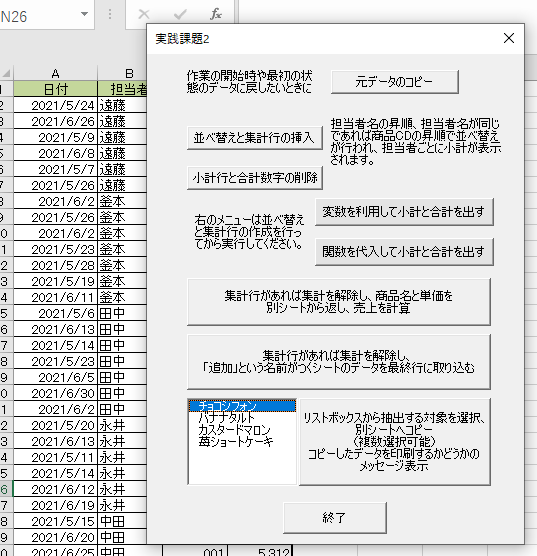The height and width of the screenshot is (556, 537).
Task: Click the 商品名と単価を別シートから返し button
Action: point(339,302)
